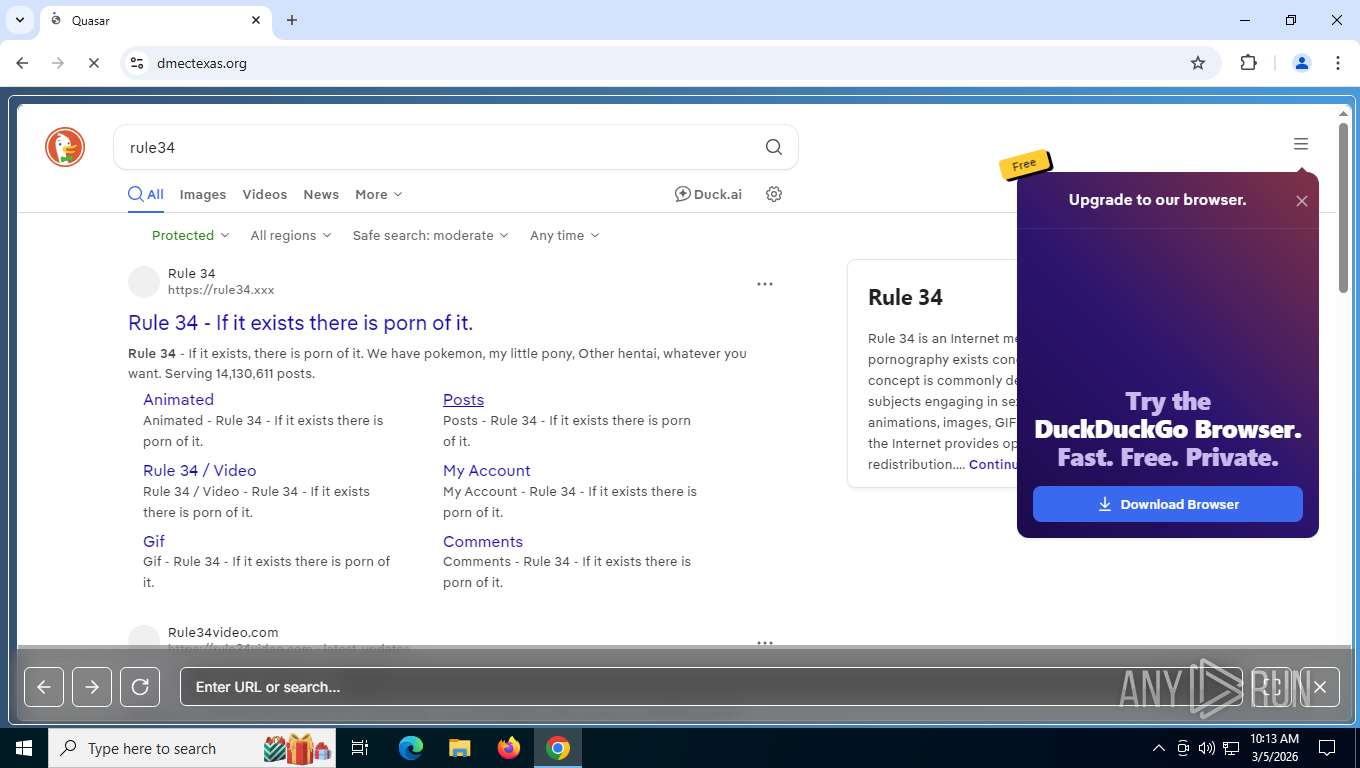This screenshot has width=1360, height=768.
Task: Open Chrome three-dot menu
Action: coord(1338,63)
